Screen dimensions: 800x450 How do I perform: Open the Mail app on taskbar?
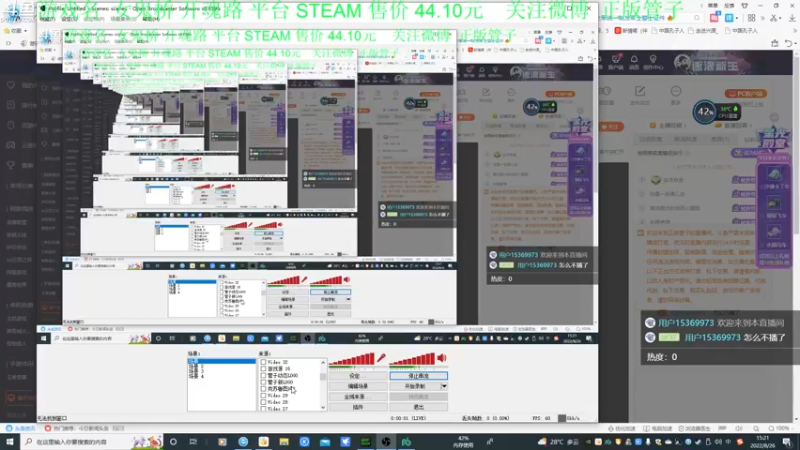point(324,442)
